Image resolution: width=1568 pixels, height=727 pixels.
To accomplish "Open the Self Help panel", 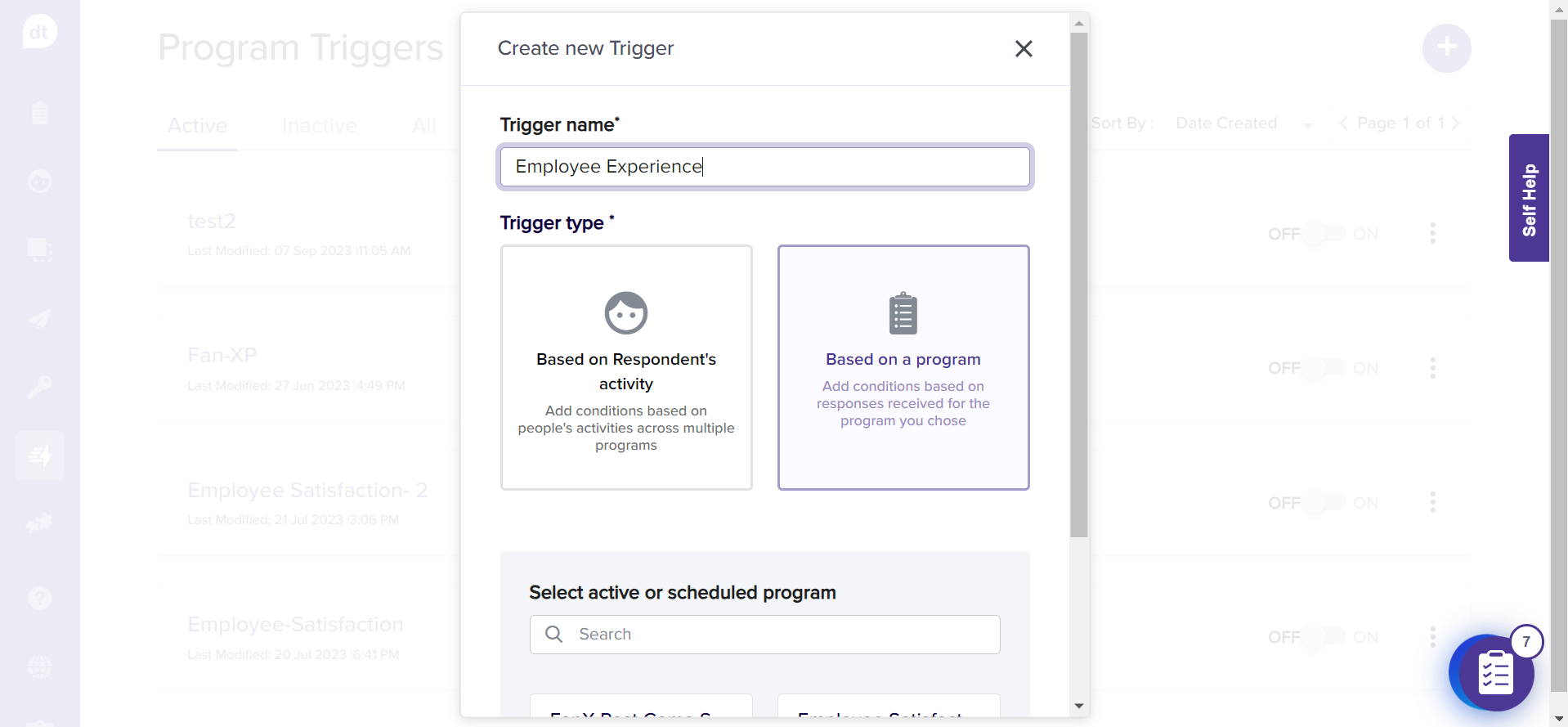I will 1529,198.
